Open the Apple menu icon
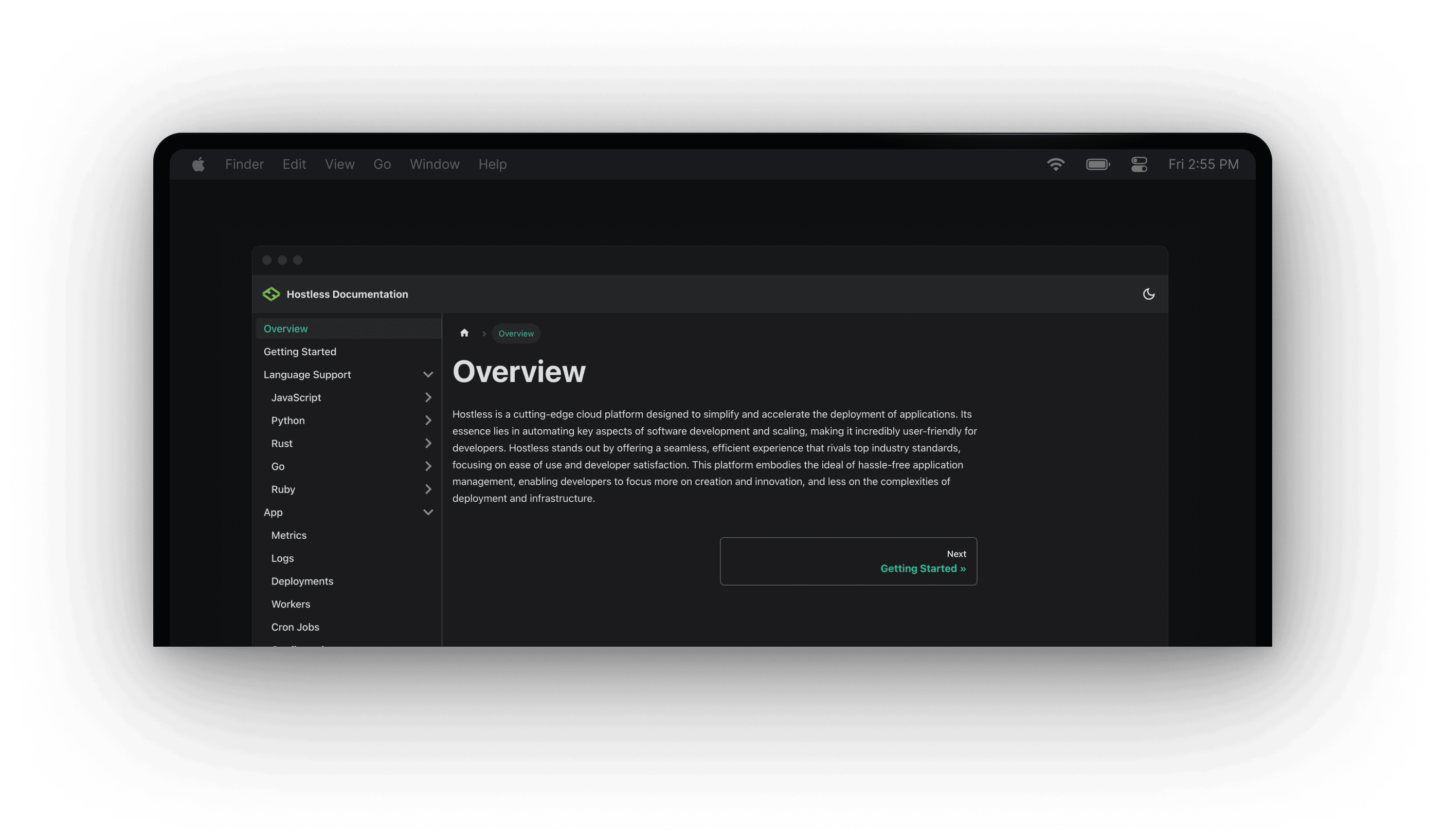Screen dimensions: 1445x840 pos(198,165)
